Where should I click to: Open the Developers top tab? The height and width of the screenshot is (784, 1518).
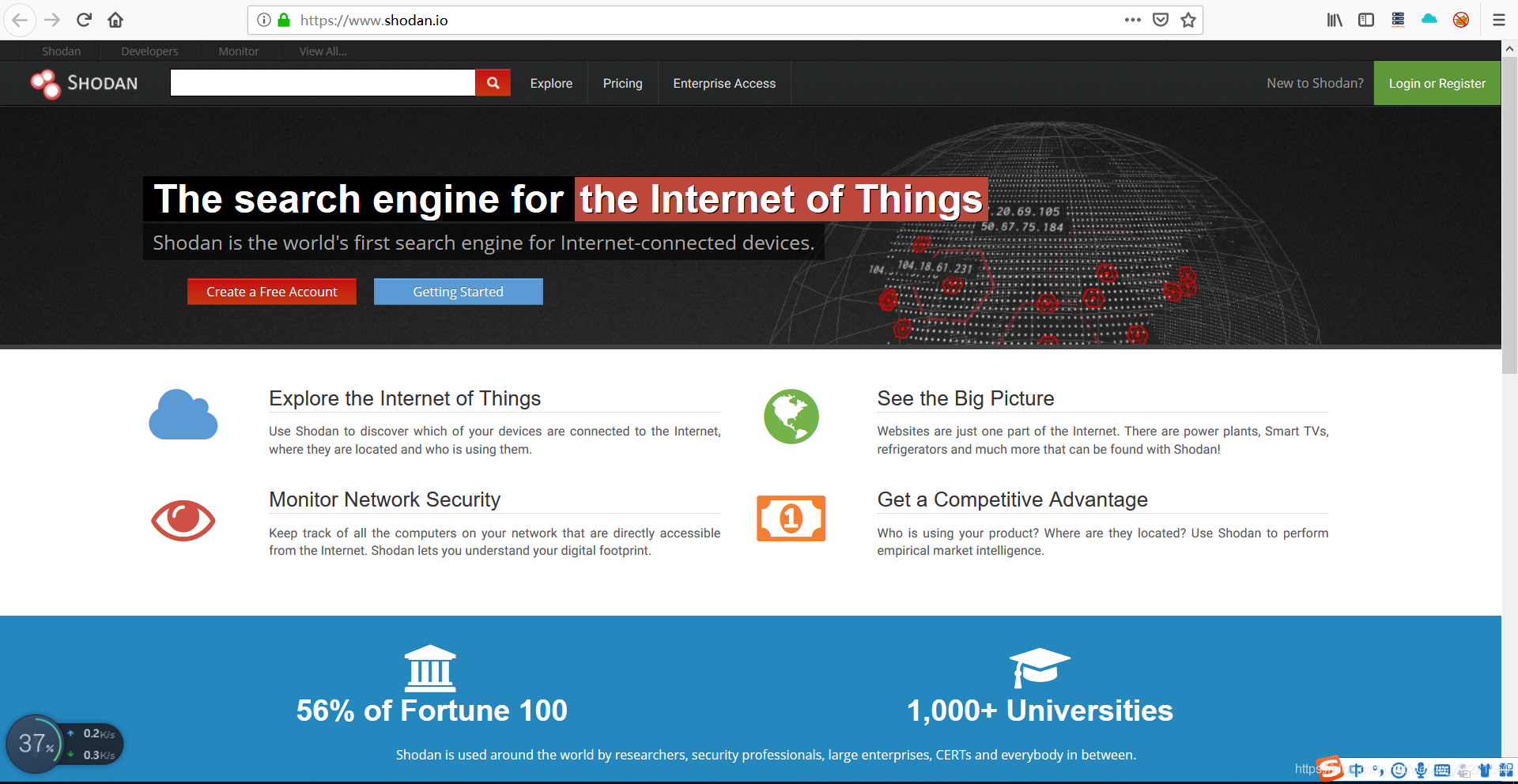pyautogui.click(x=149, y=51)
